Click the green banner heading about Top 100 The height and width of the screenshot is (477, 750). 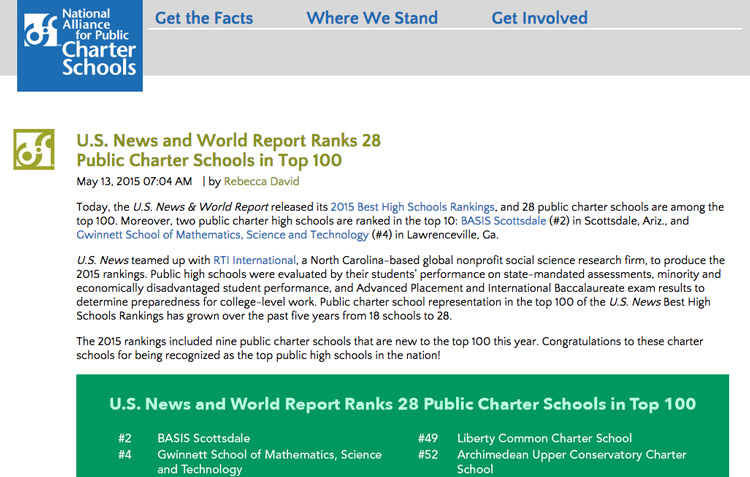tap(402, 404)
